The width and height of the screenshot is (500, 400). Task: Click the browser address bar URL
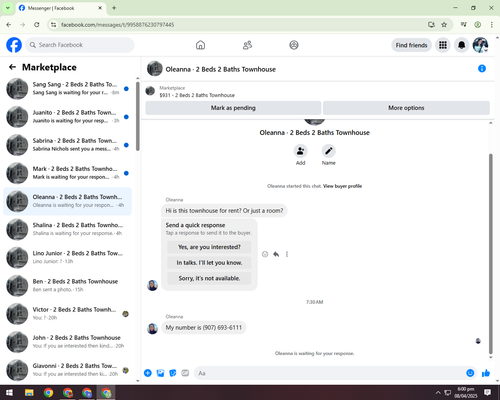[118, 25]
